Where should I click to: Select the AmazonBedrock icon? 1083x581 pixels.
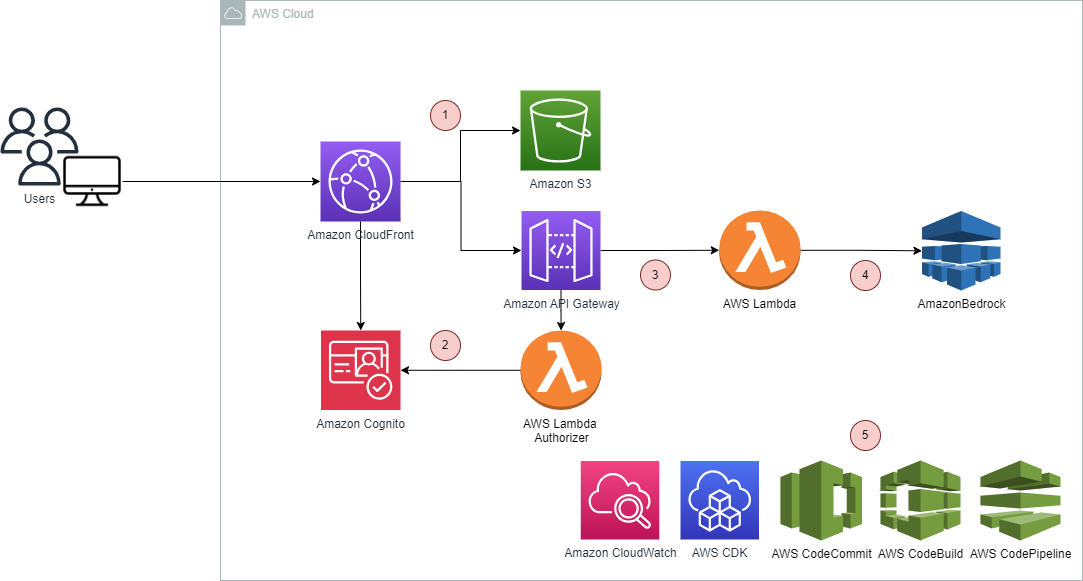coord(961,250)
